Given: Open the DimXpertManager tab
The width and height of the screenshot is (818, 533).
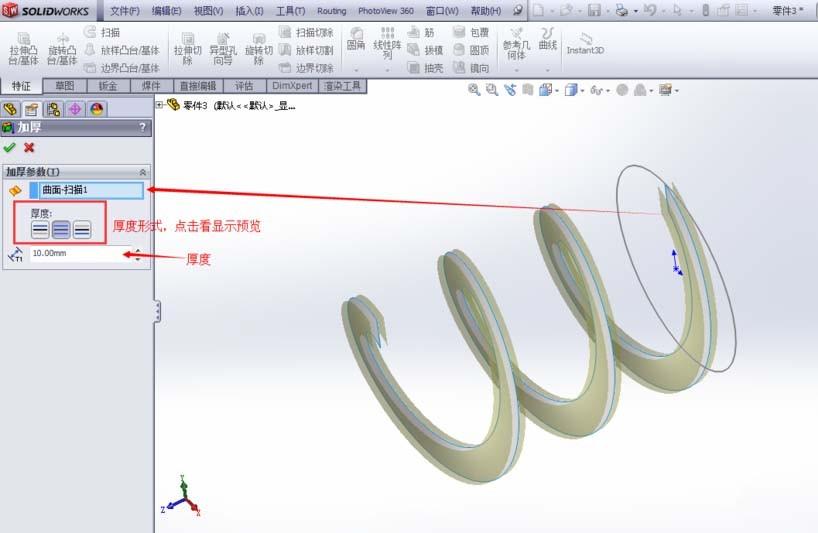Looking at the screenshot, I should point(75,109).
